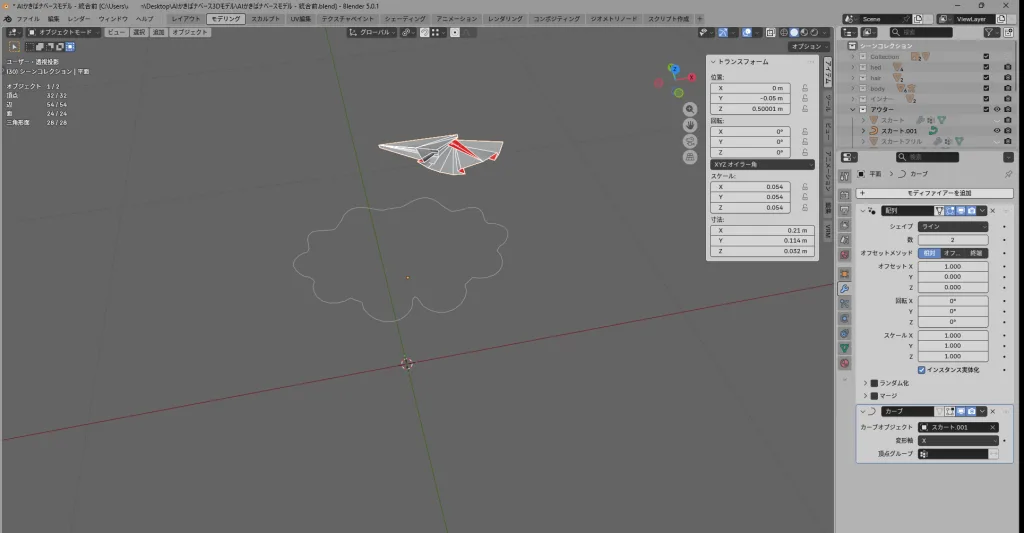Expand the hair collection in outliner

pyautogui.click(x=853, y=78)
